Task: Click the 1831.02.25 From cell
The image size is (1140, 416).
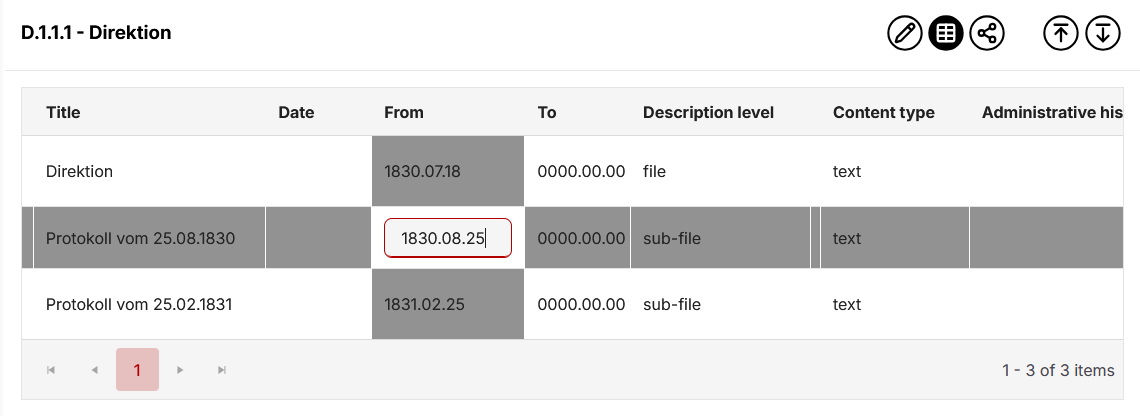Action: (424, 304)
